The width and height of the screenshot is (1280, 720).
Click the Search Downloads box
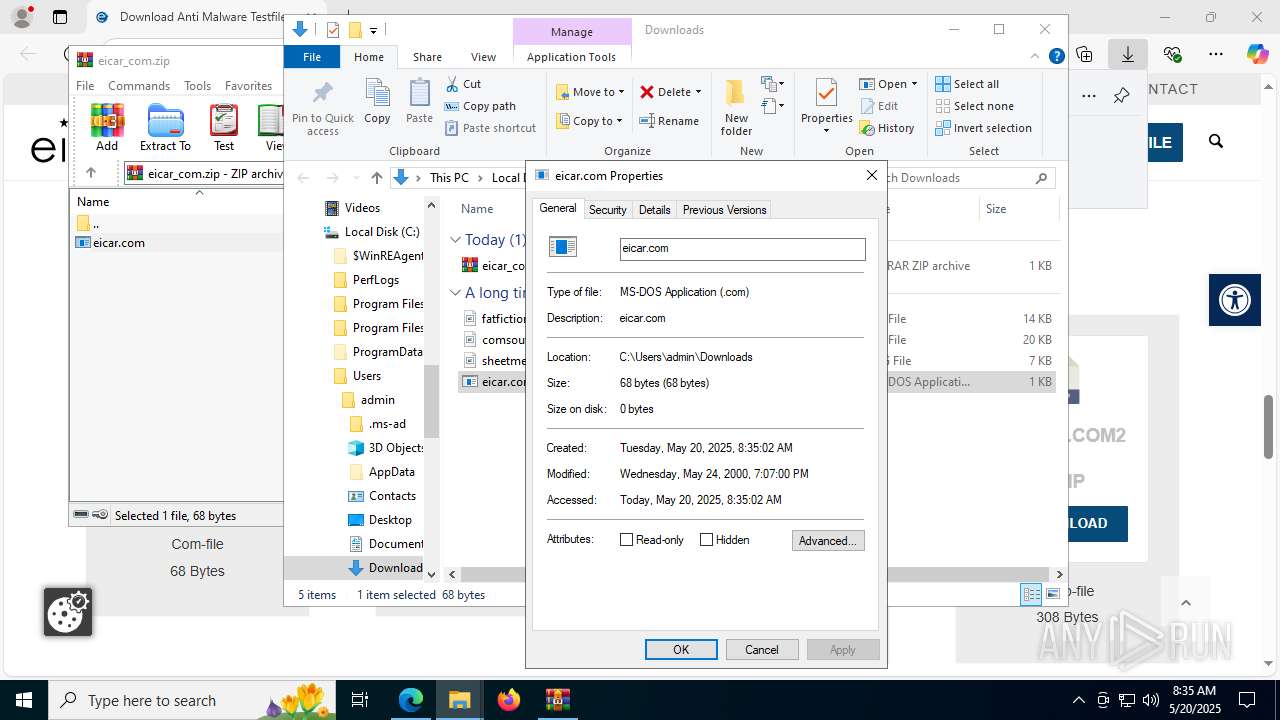coord(965,178)
